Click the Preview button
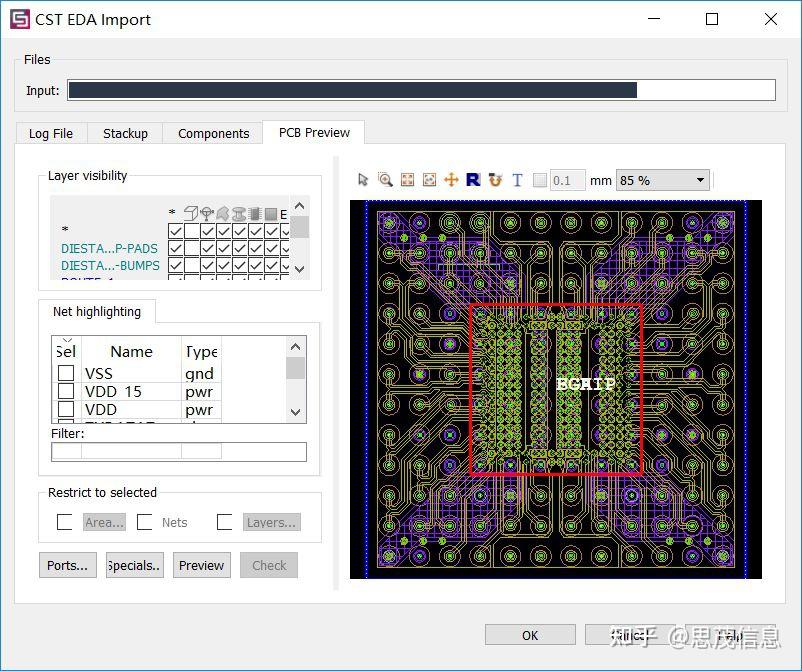The width and height of the screenshot is (802, 671). 202,565
